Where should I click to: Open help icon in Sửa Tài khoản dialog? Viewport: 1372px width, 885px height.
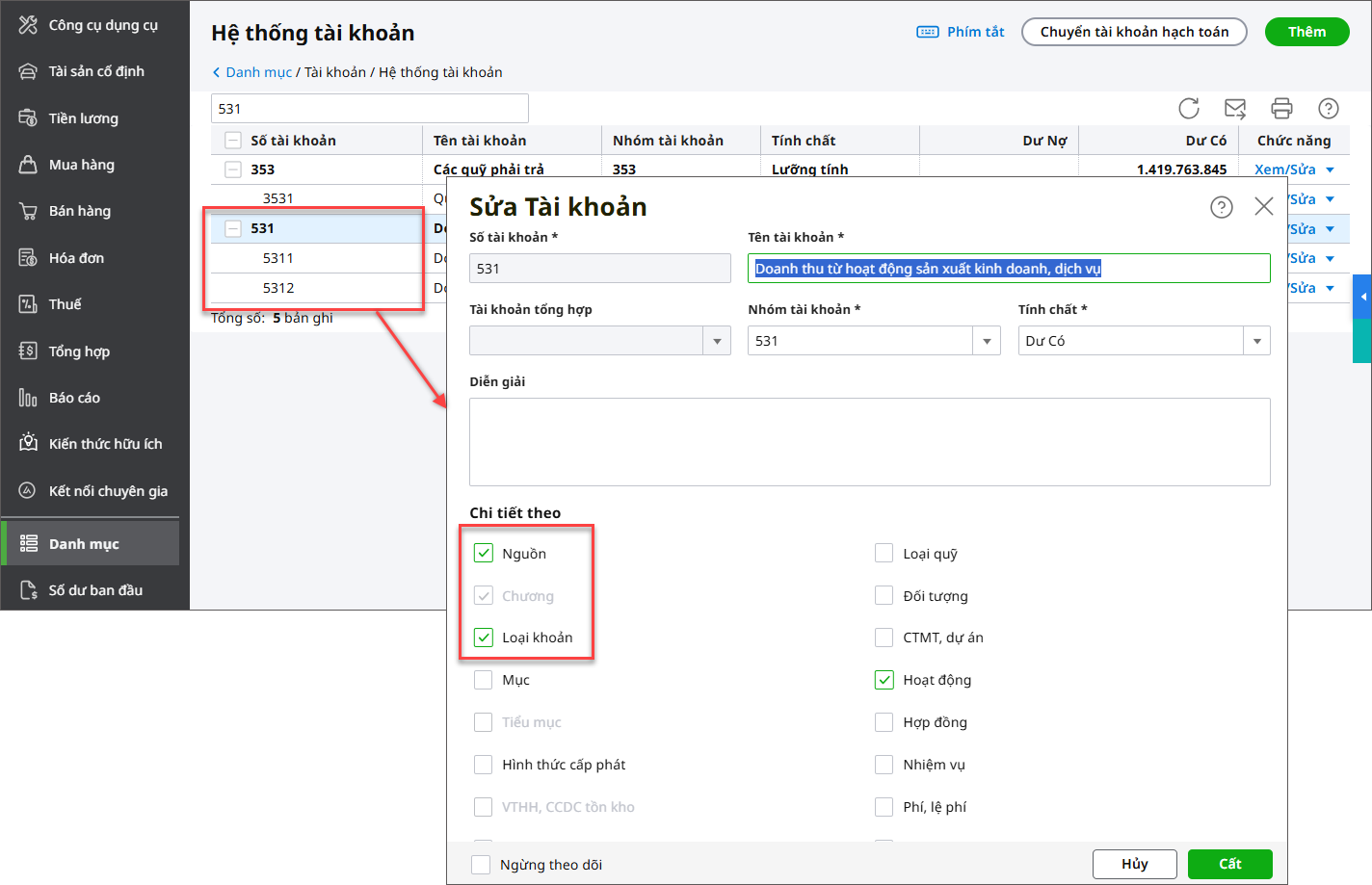pos(1222,207)
